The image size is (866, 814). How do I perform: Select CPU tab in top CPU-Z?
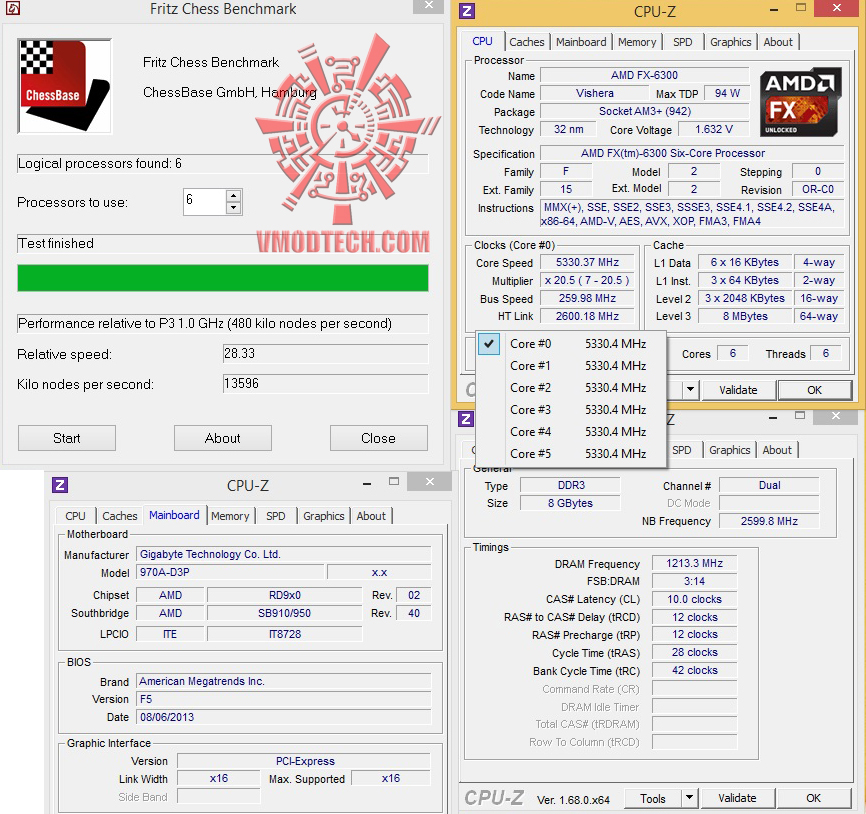click(482, 41)
